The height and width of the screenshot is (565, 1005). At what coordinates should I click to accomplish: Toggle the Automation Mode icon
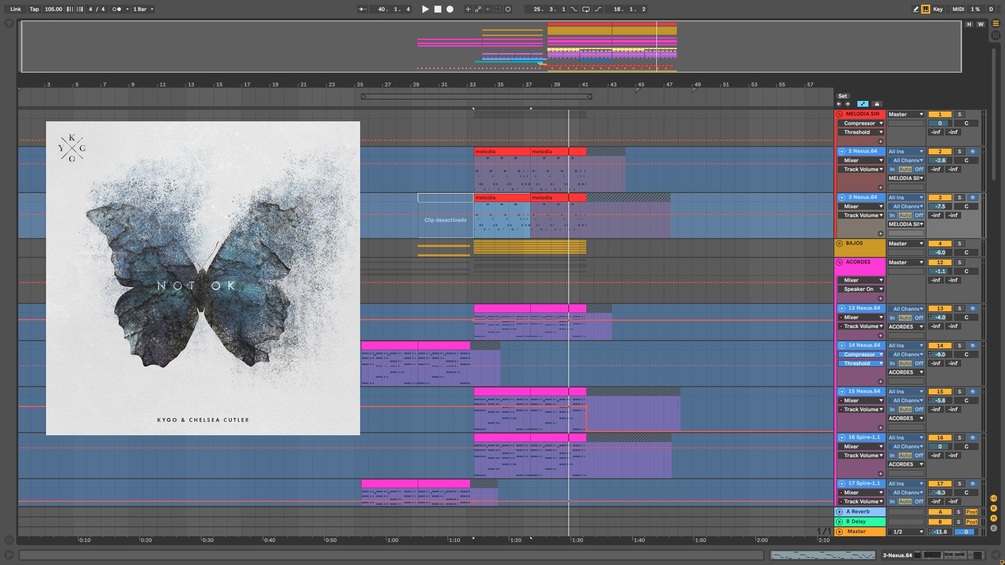[863, 104]
